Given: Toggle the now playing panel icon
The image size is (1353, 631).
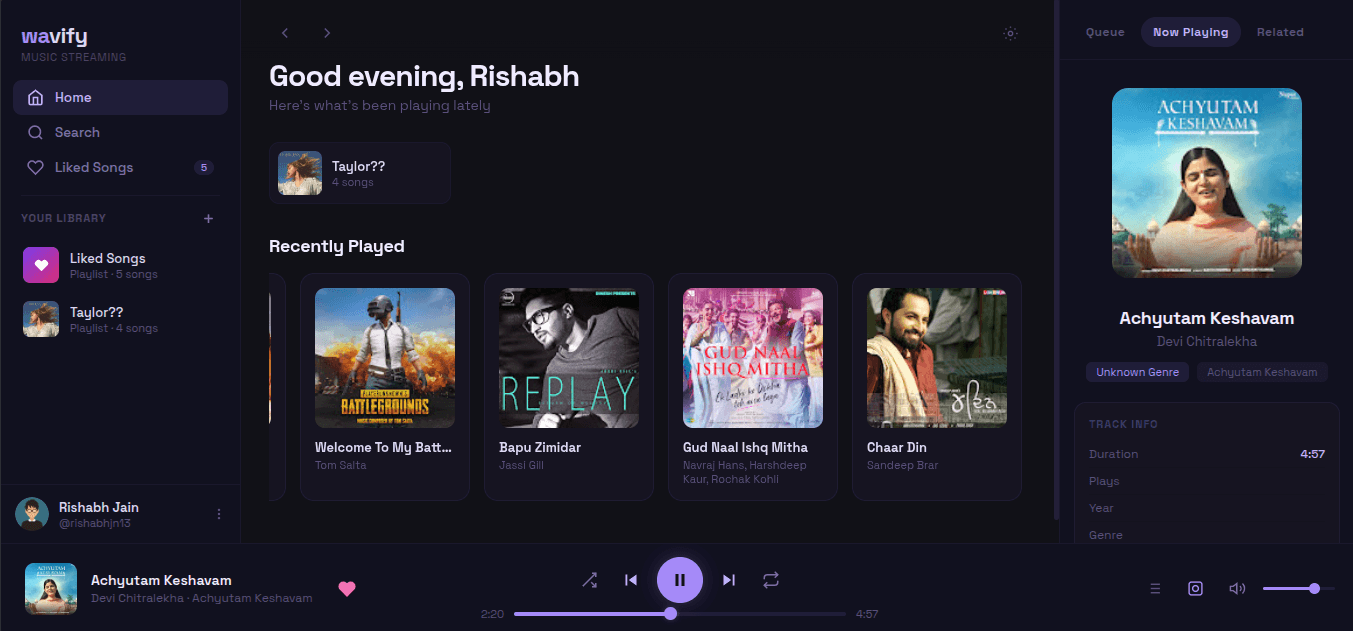Looking at the screenshot, I should coord(1195,589).
